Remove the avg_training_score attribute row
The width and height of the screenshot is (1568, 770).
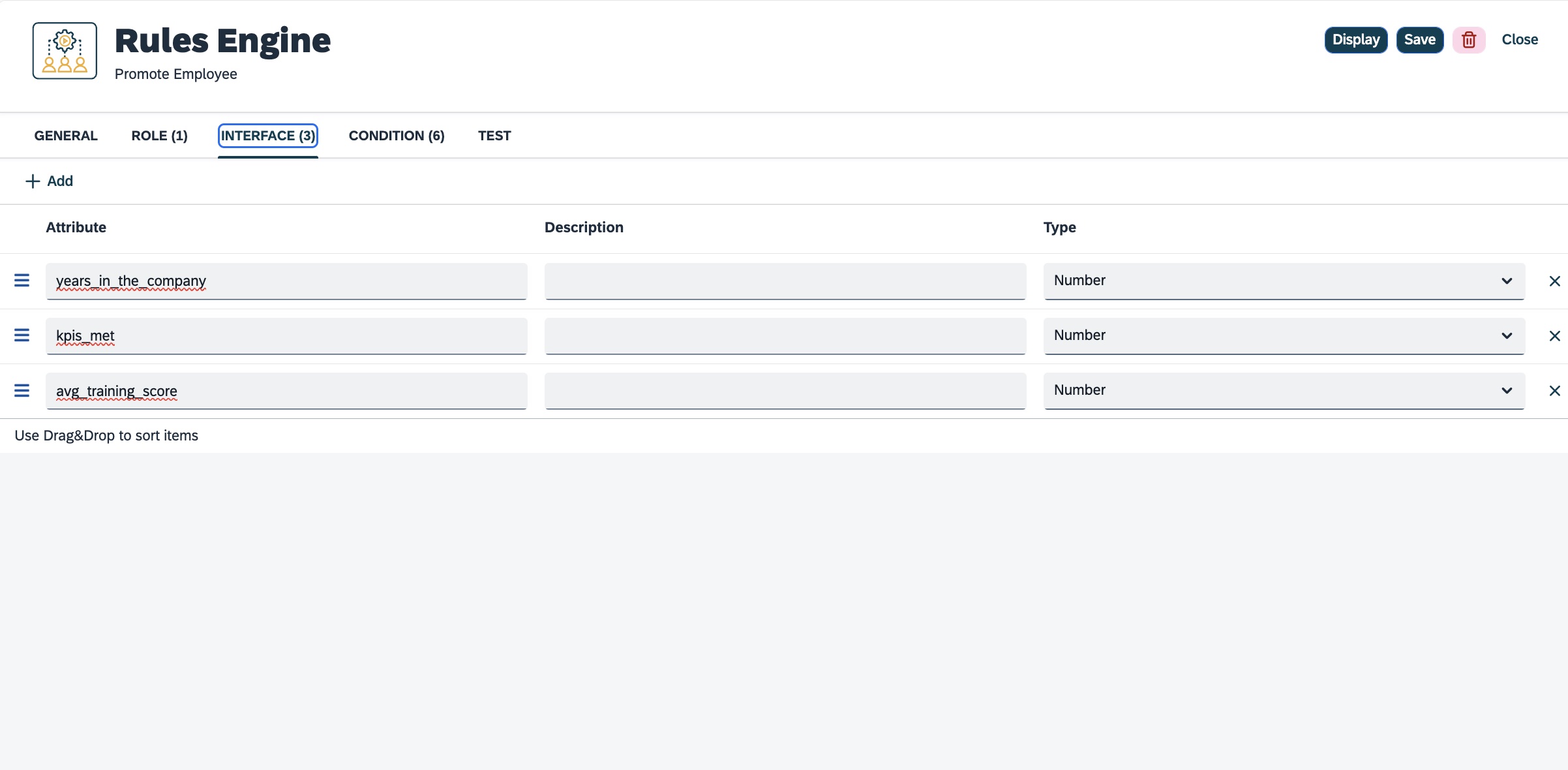pos(1555,390)
